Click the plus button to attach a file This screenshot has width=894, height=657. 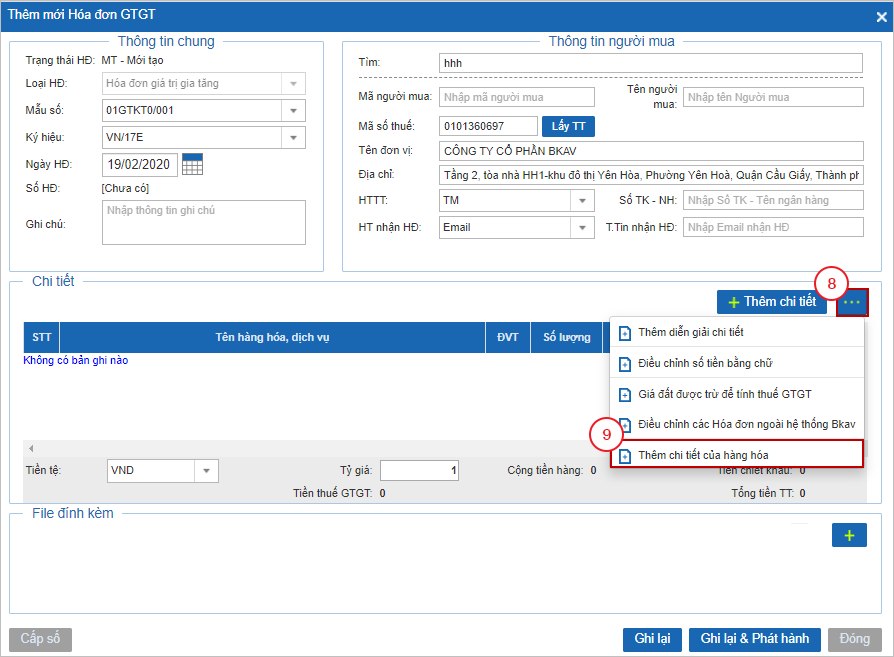[849, 535]
